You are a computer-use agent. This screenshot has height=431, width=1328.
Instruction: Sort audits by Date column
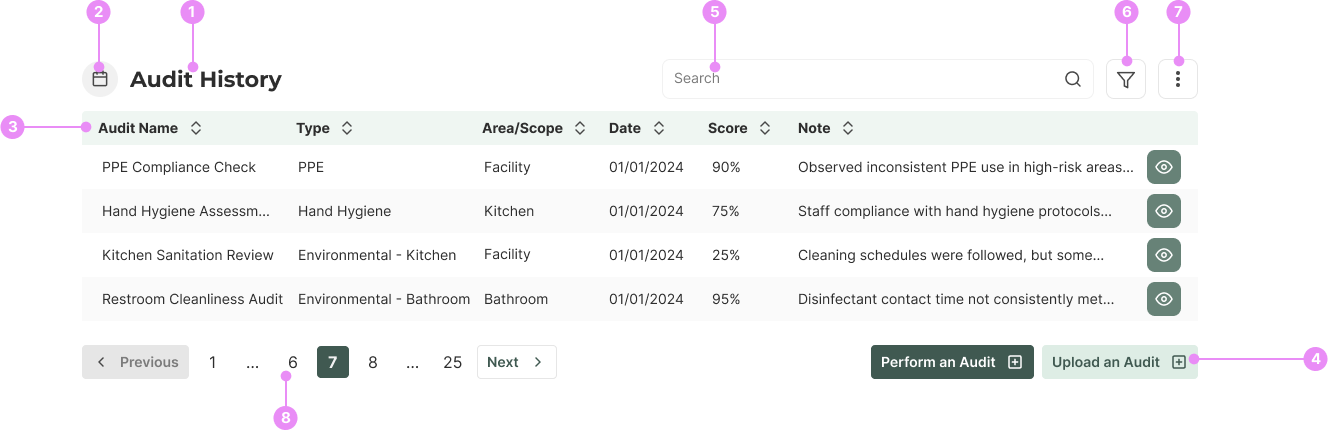click(659, 128)
